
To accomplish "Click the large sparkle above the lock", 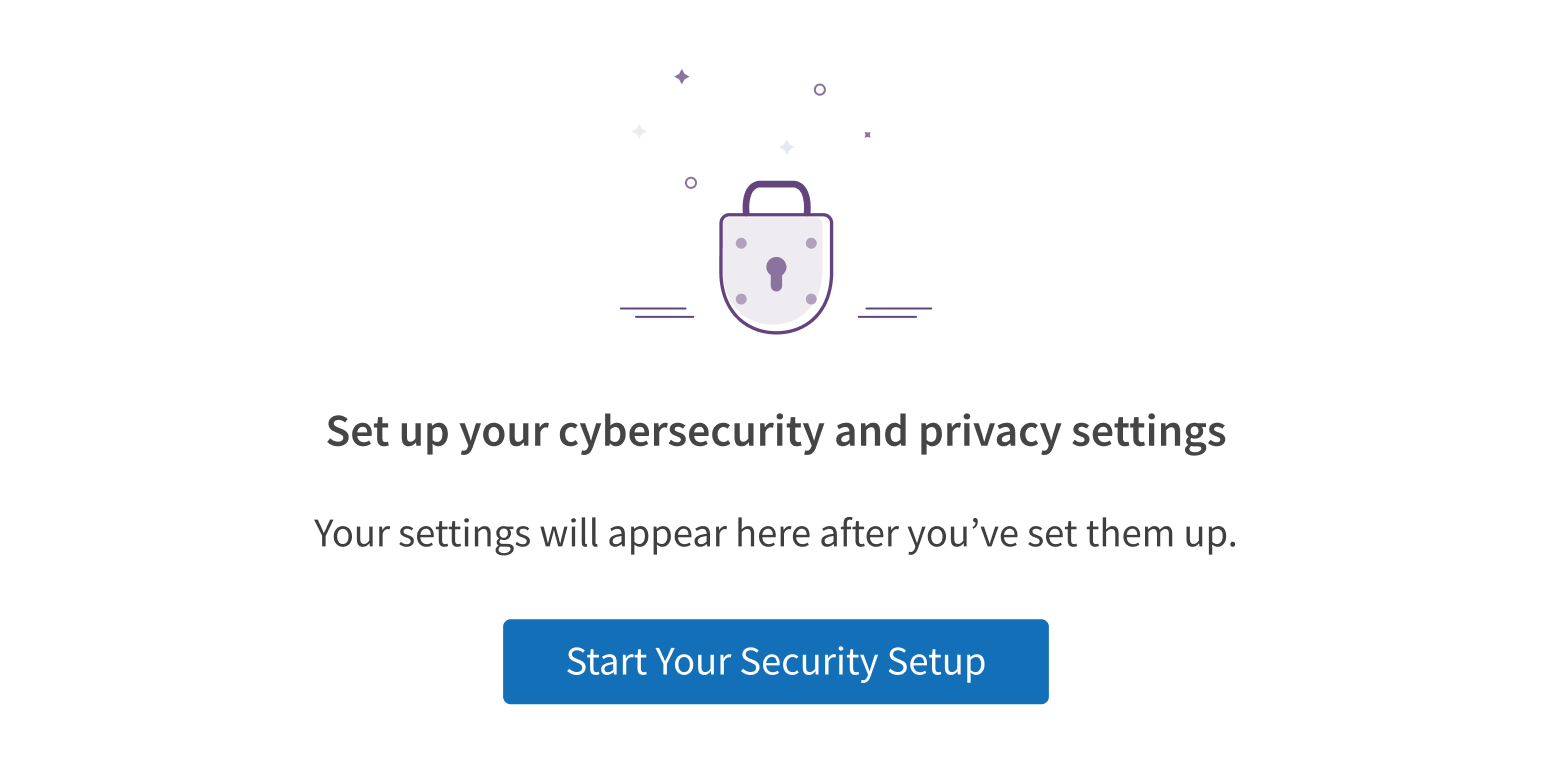I will (681, 75).
